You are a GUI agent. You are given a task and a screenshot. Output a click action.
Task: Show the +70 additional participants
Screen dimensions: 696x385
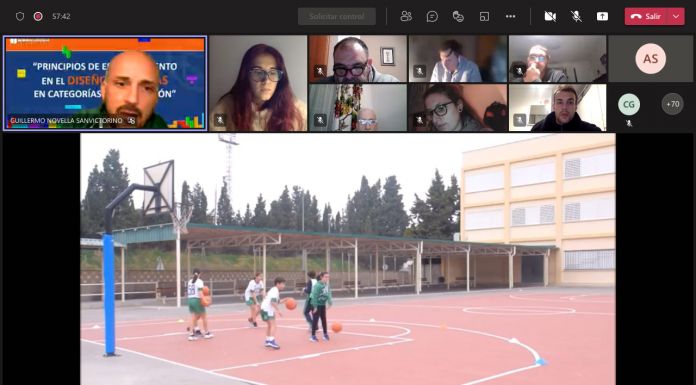672,104
